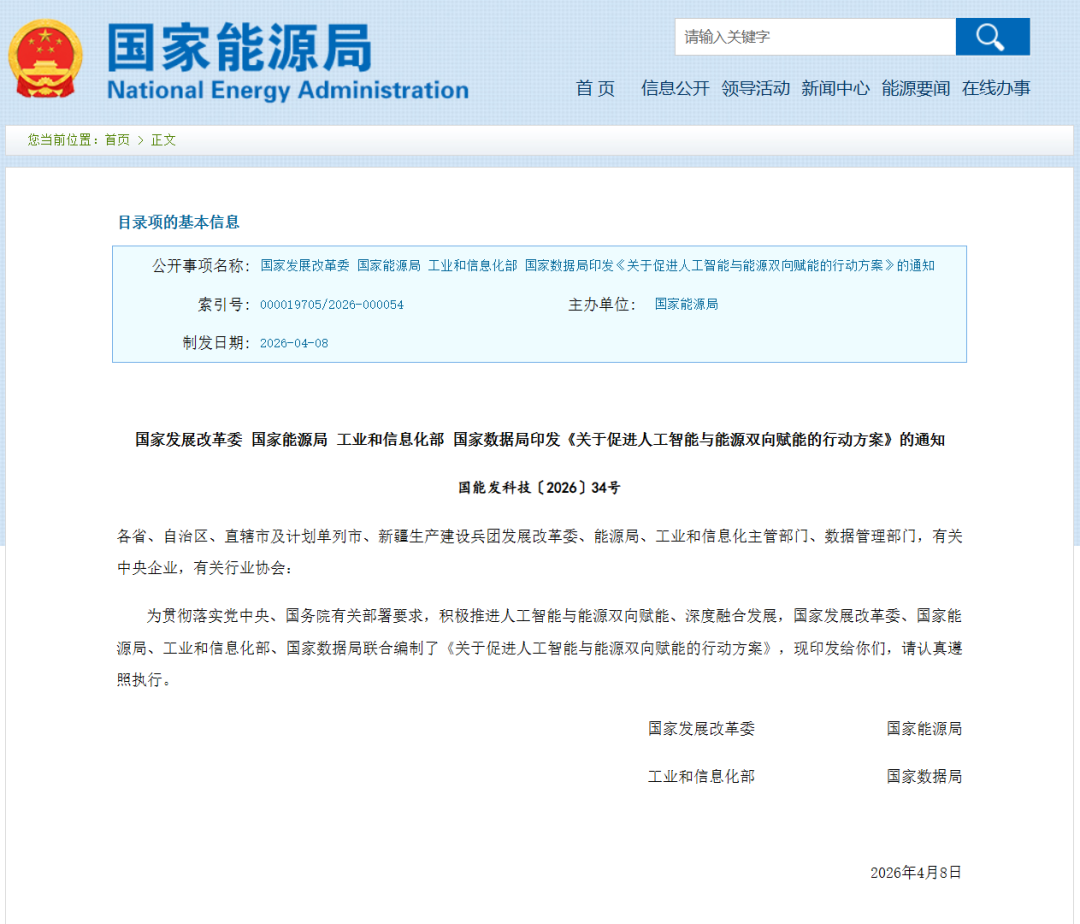The image size is (1080, 924).
Task: Open the 在线办事 navigation menu item
Action: point(996,88)
